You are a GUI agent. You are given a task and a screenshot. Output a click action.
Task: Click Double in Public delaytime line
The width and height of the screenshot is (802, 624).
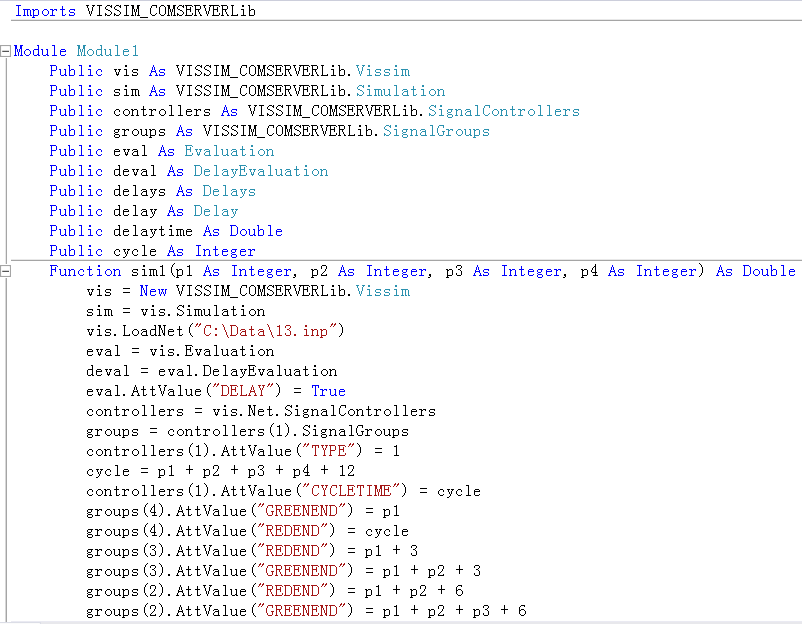pos(256,231)
